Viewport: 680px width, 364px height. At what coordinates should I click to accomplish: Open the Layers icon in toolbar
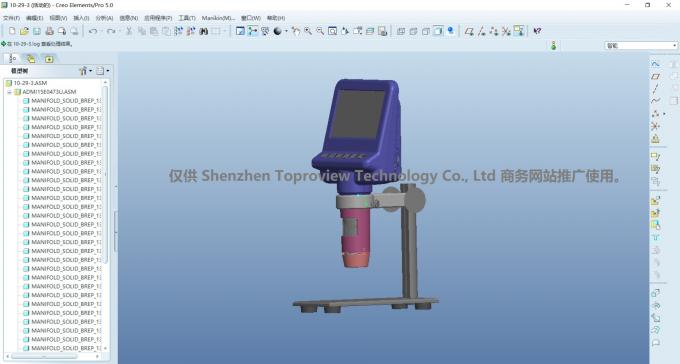tap(370, 31)
